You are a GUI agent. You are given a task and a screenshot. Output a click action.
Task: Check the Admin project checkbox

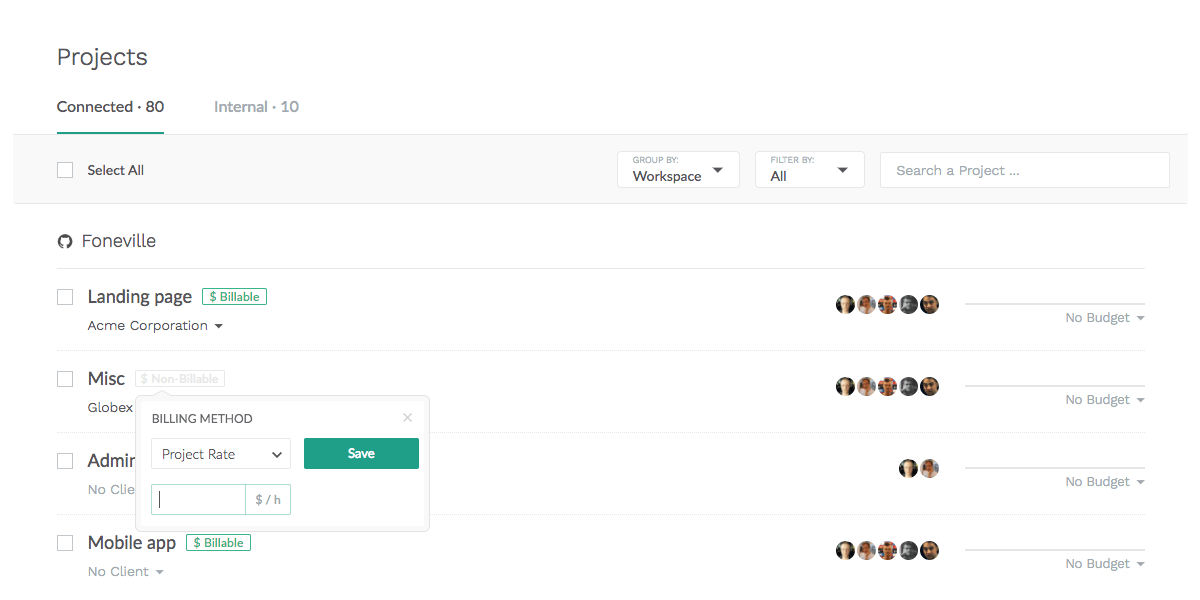pyautogui.click(x=65, y=461)
